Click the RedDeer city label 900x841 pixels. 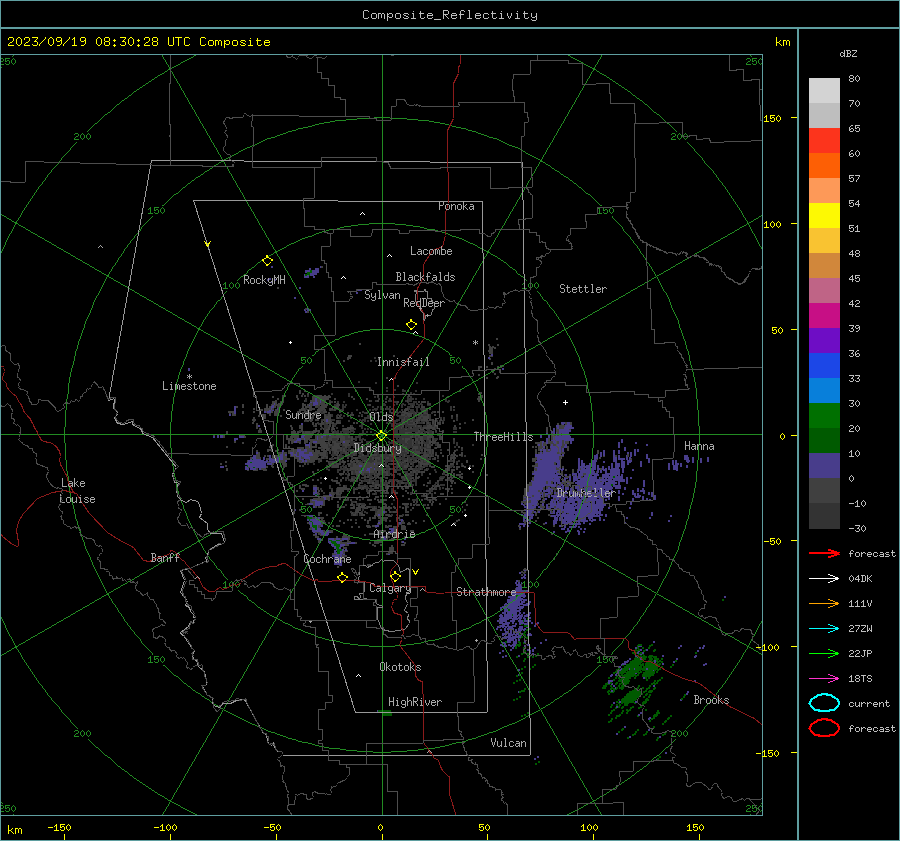click(424, 303)
